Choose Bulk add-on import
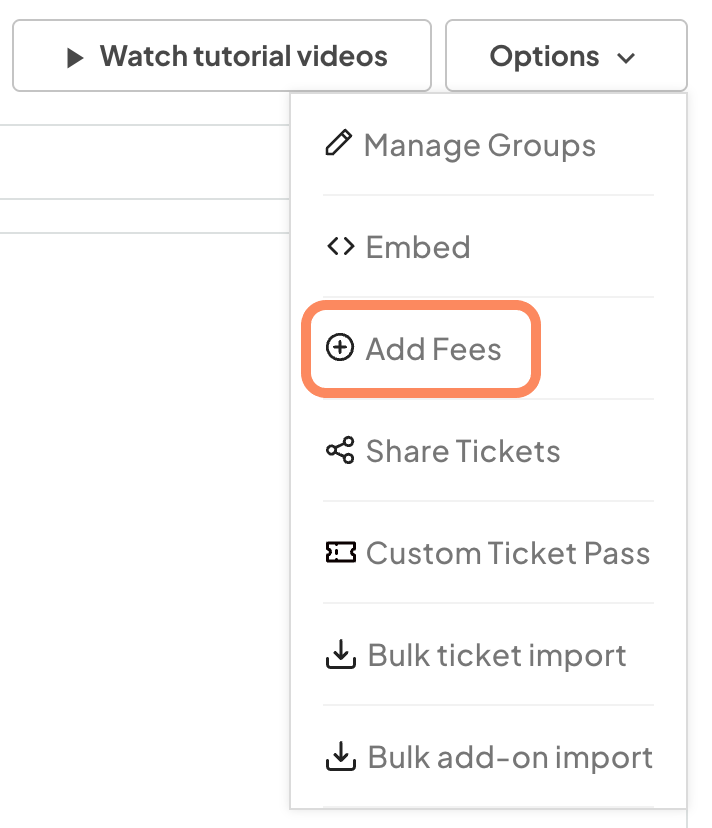The height and width of the screenshot is (828, 712). click(510, 758)
